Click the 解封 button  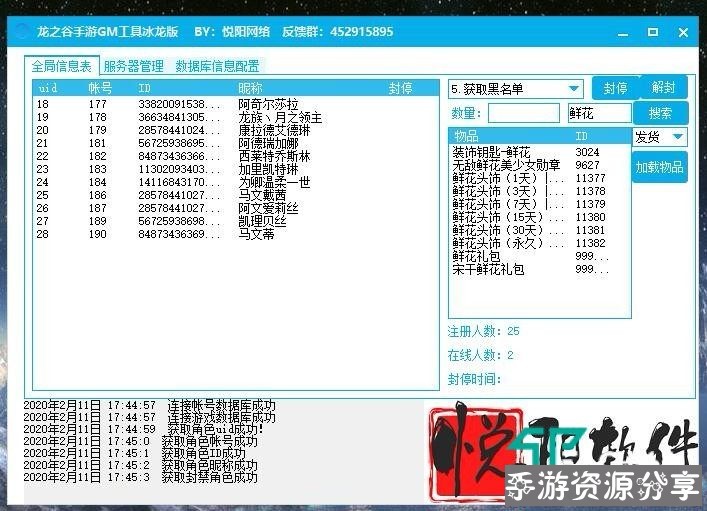[663, 88]
